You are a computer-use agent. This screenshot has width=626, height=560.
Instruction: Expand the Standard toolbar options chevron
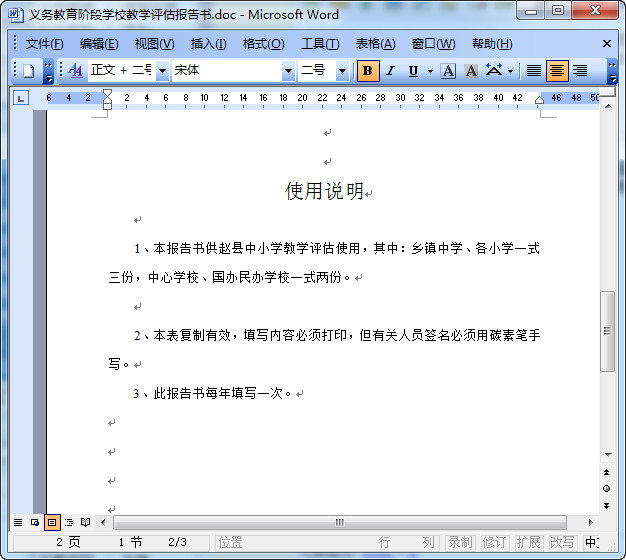click(x=48, y=72)
